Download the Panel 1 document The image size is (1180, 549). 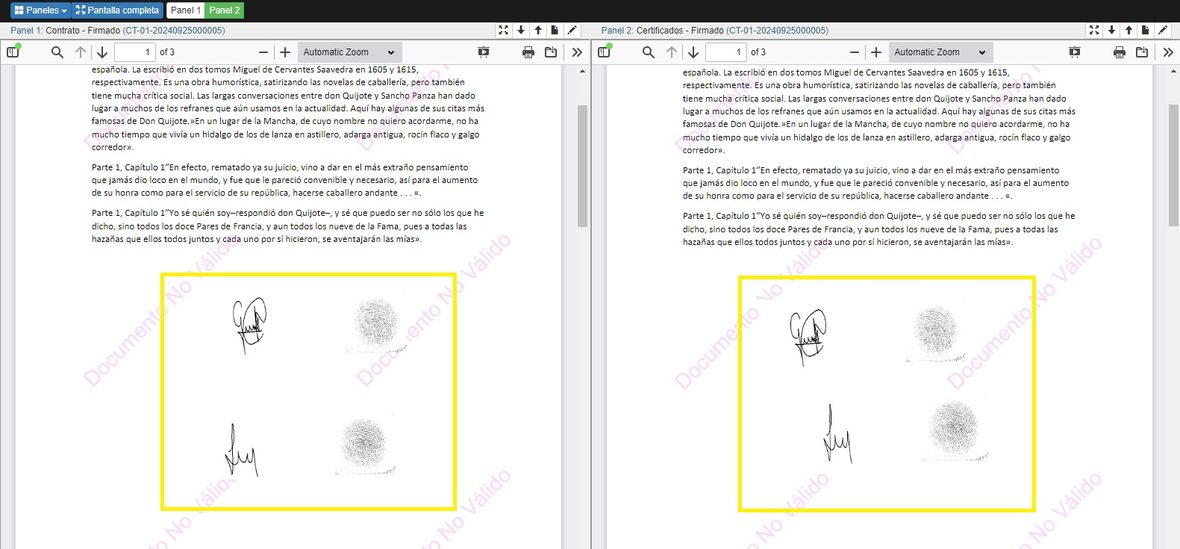552,52
